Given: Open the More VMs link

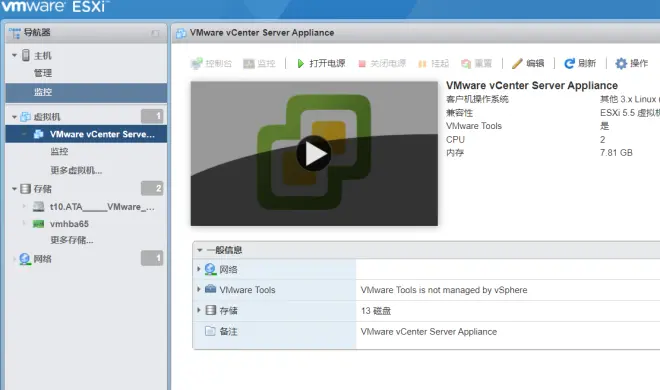Looking at the screenshot, I should pyautogui.click(x=76, y=170).
